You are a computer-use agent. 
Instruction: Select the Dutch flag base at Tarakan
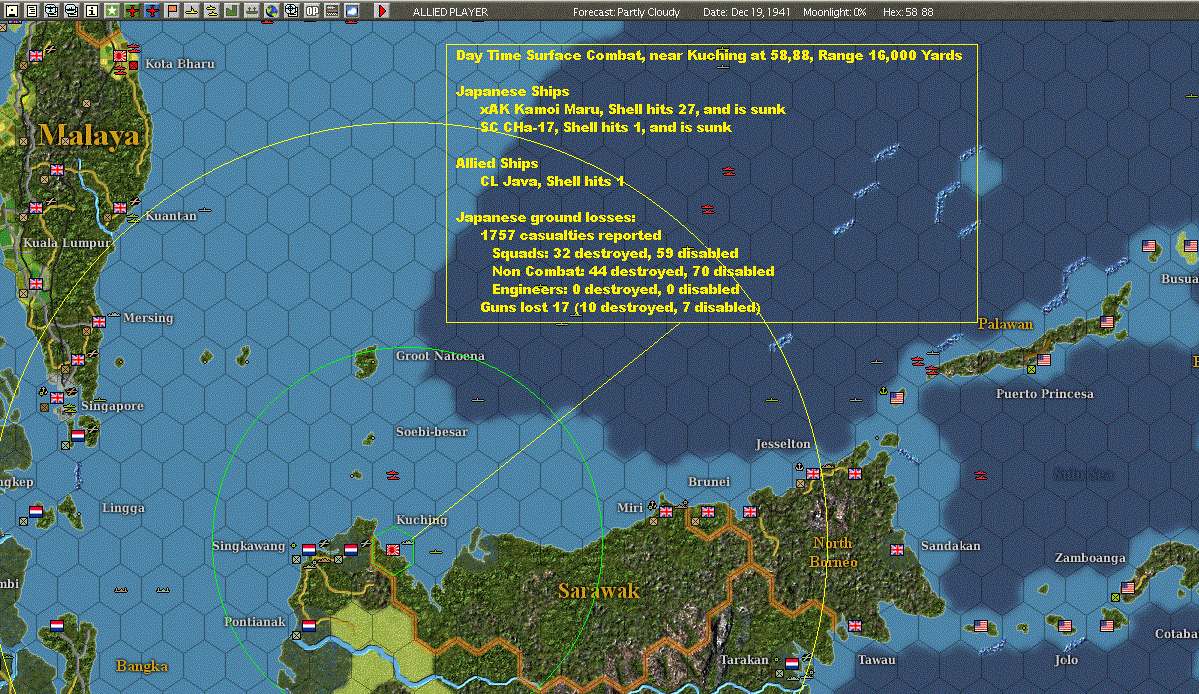coord(792,663)
